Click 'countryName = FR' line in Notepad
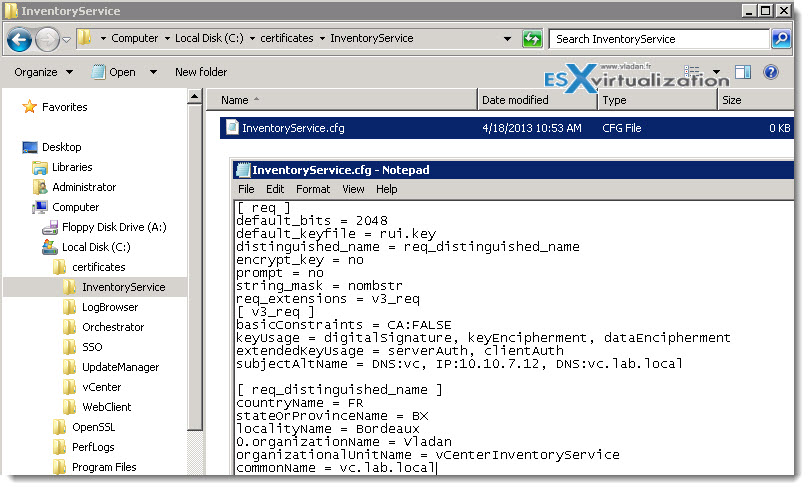This screenshot has height=490, width=809. tap(299, 403)
